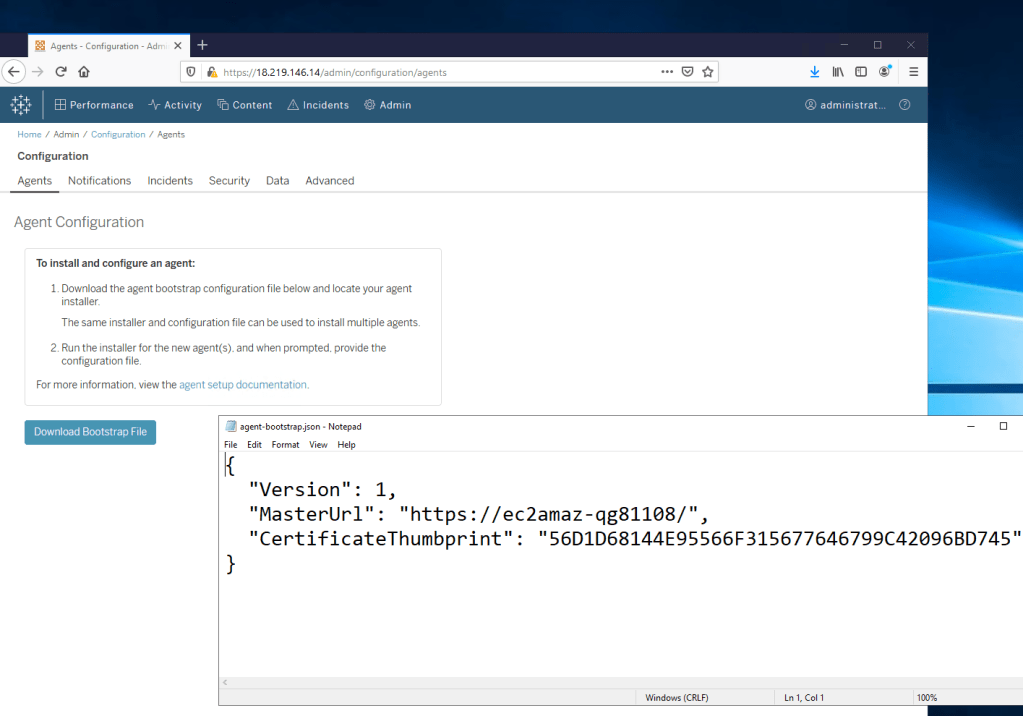1023x716 pixels.
Task: Switch to the Security tab
Action: click(229, 181)
